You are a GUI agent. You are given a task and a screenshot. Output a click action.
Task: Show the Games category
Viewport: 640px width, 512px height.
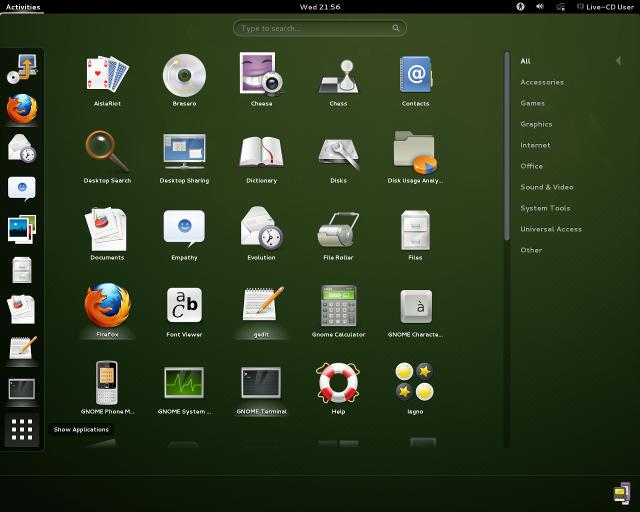coord(532,103)
